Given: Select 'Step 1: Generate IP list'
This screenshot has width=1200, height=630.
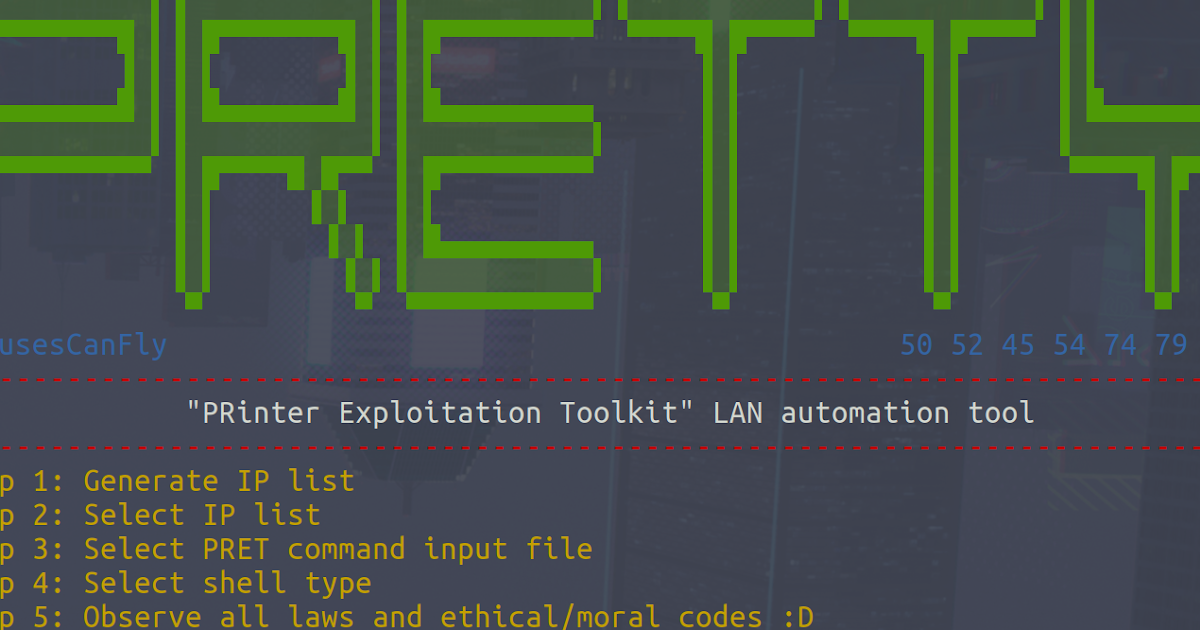Looking at the screenshot, I should (x=180, y=481).
